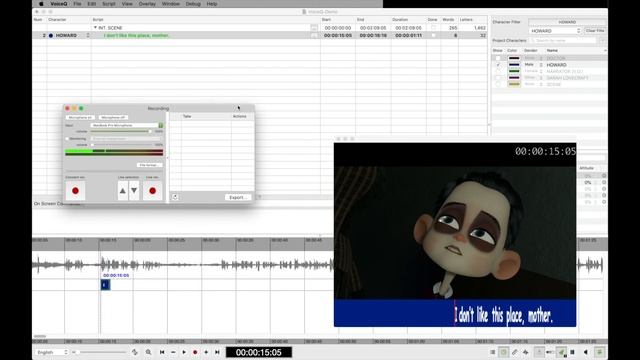Collapse the INT. SCENE disclosure triangle
This screenshot has width=640, height=360.
point(95,28)
